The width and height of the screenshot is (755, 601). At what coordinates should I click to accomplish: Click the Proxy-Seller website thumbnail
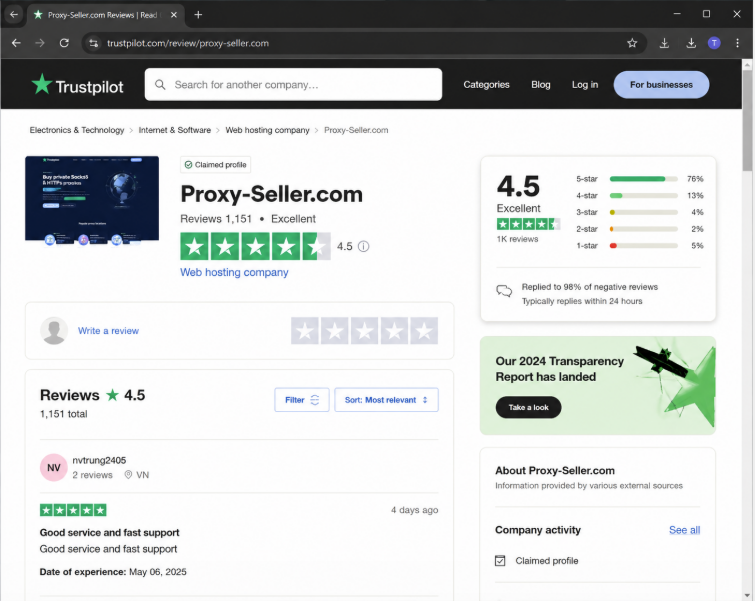click(92, 200)
